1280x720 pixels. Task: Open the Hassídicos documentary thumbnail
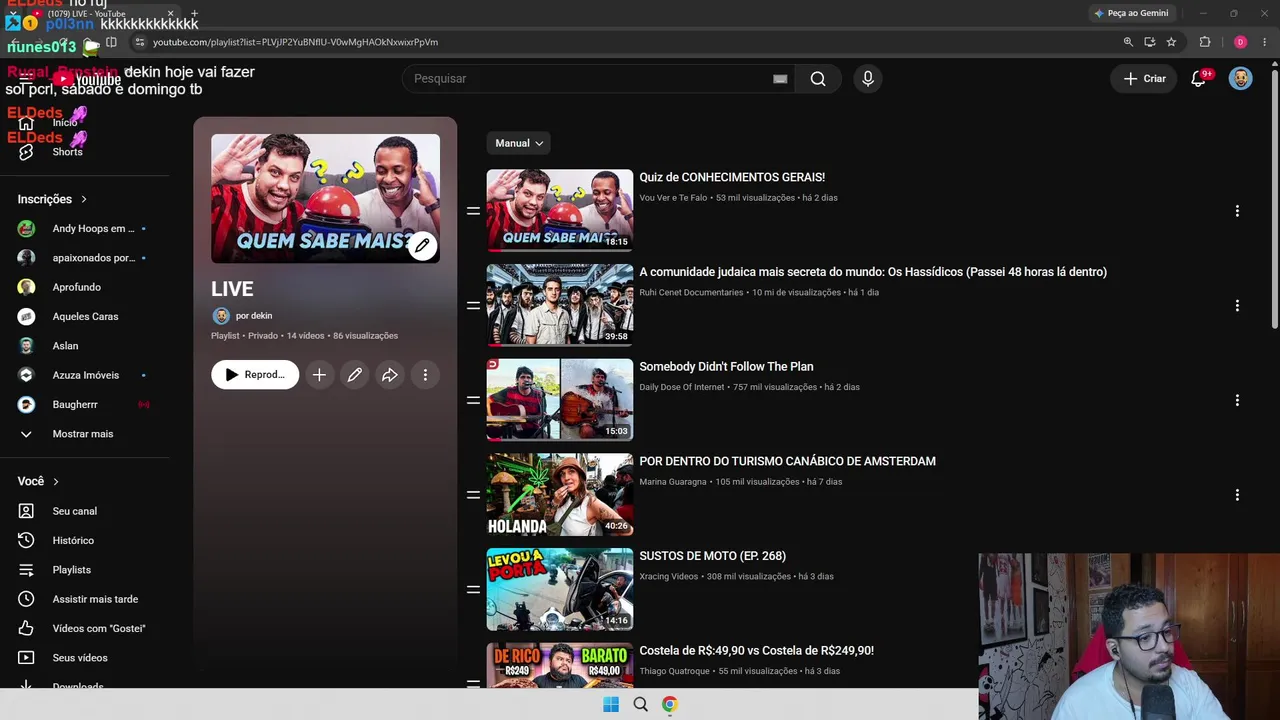[x=560, y=305]
